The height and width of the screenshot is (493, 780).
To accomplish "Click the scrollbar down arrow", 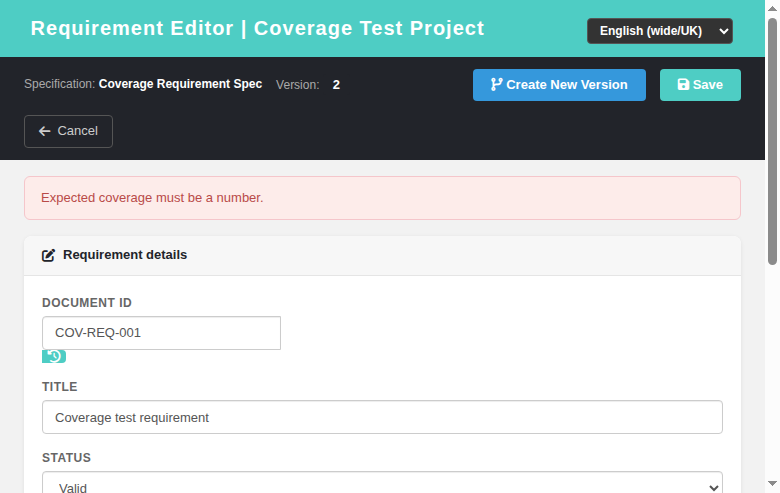I will (x=772, y=484).
